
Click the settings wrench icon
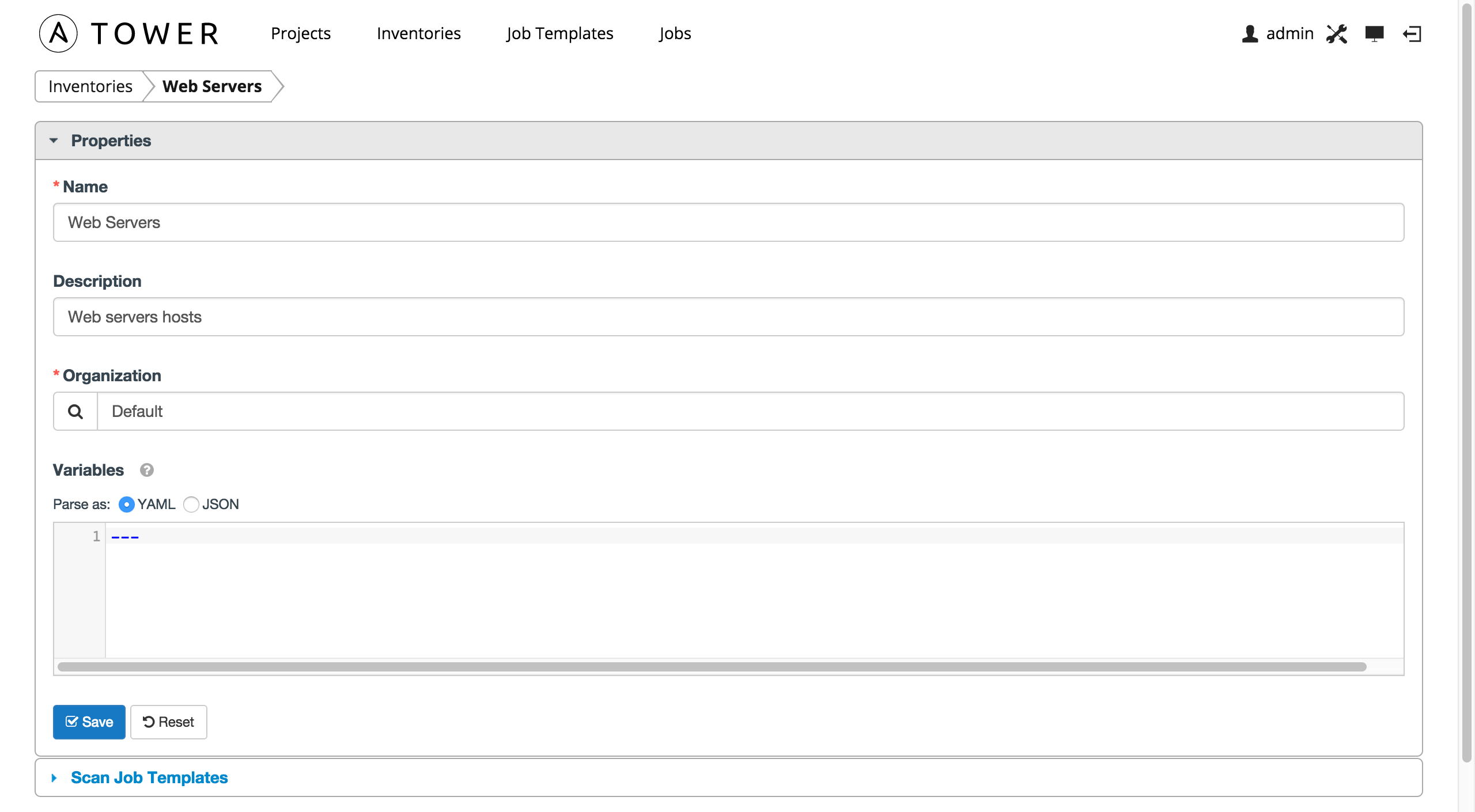(1337, 33)
